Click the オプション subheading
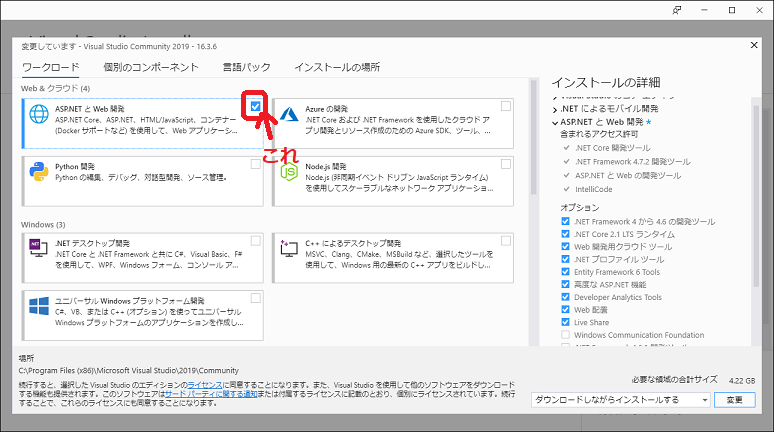The image size is (774, 432). pos(580,207)
